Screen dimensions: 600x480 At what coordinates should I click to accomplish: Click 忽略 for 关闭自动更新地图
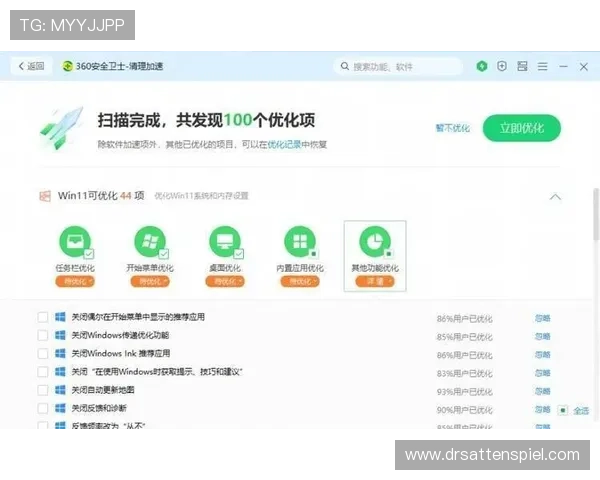pyautogui.click(x=542, y=391)
